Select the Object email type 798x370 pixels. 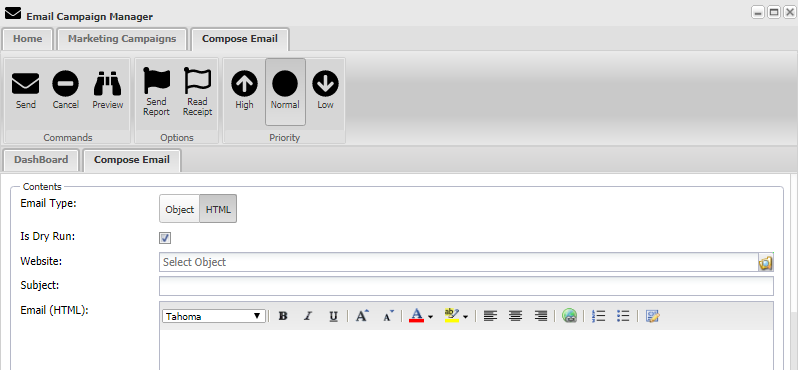click(x=180, y=209)
